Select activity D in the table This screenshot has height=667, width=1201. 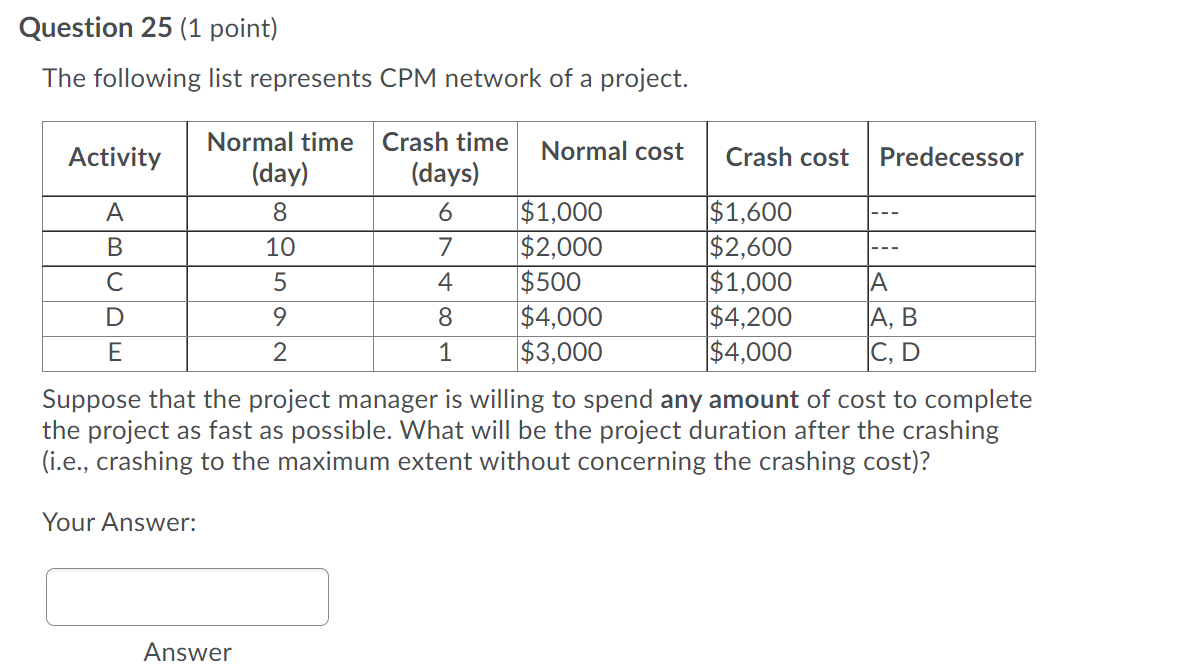(x=113, y=317)
